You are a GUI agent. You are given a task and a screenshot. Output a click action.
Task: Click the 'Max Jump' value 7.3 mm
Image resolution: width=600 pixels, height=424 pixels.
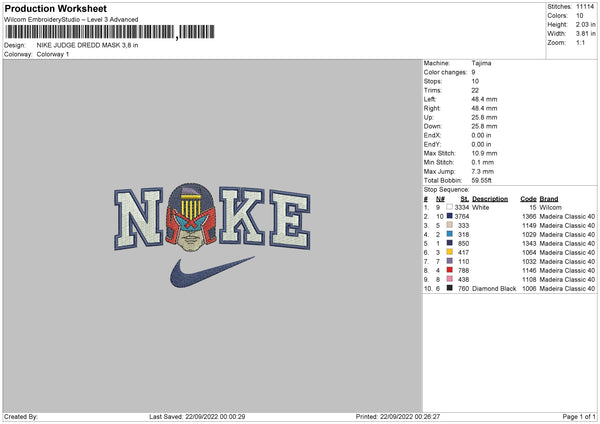[x=482, y=171]
